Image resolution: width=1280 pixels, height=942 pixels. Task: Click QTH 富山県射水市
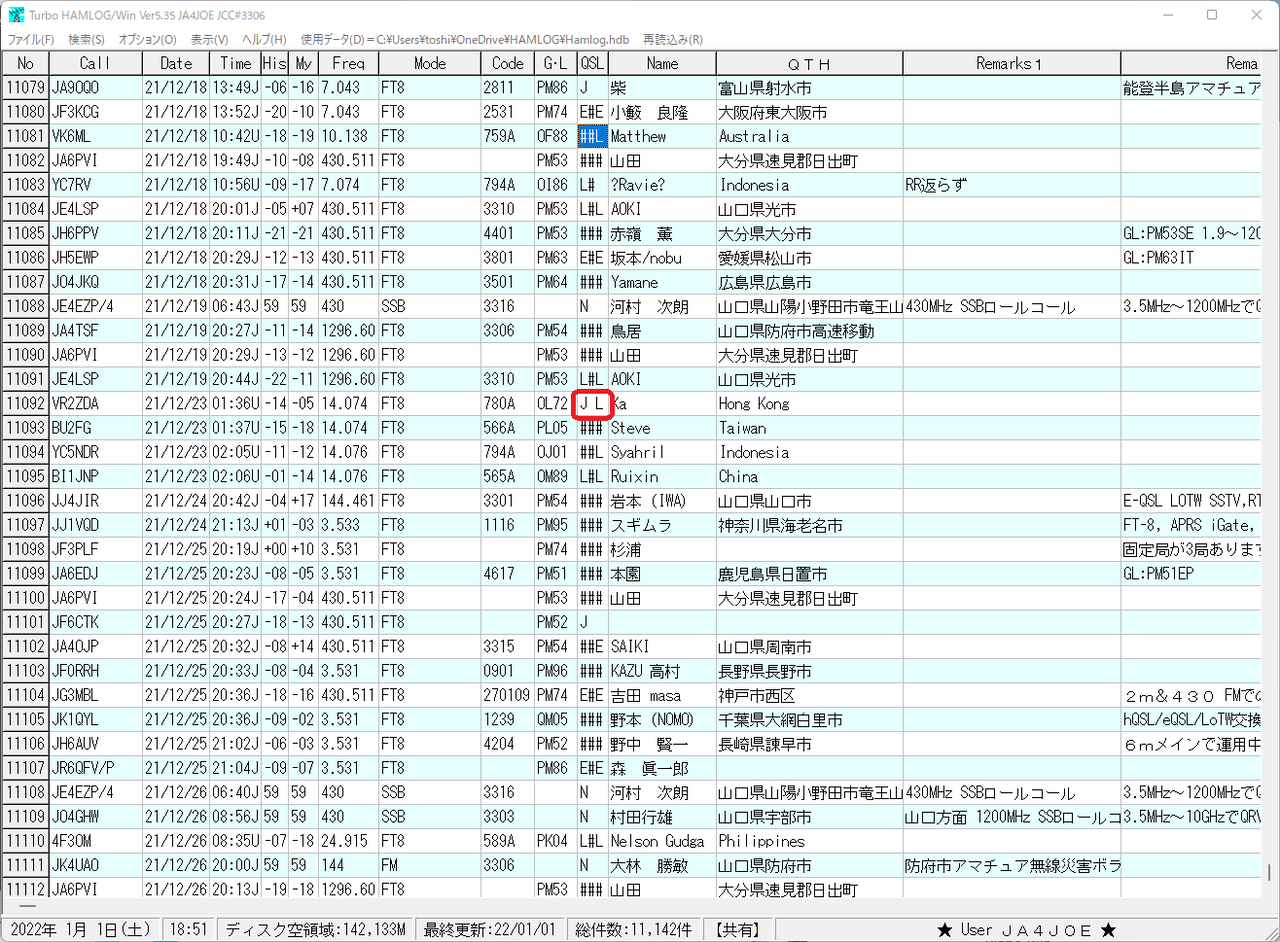765,88
